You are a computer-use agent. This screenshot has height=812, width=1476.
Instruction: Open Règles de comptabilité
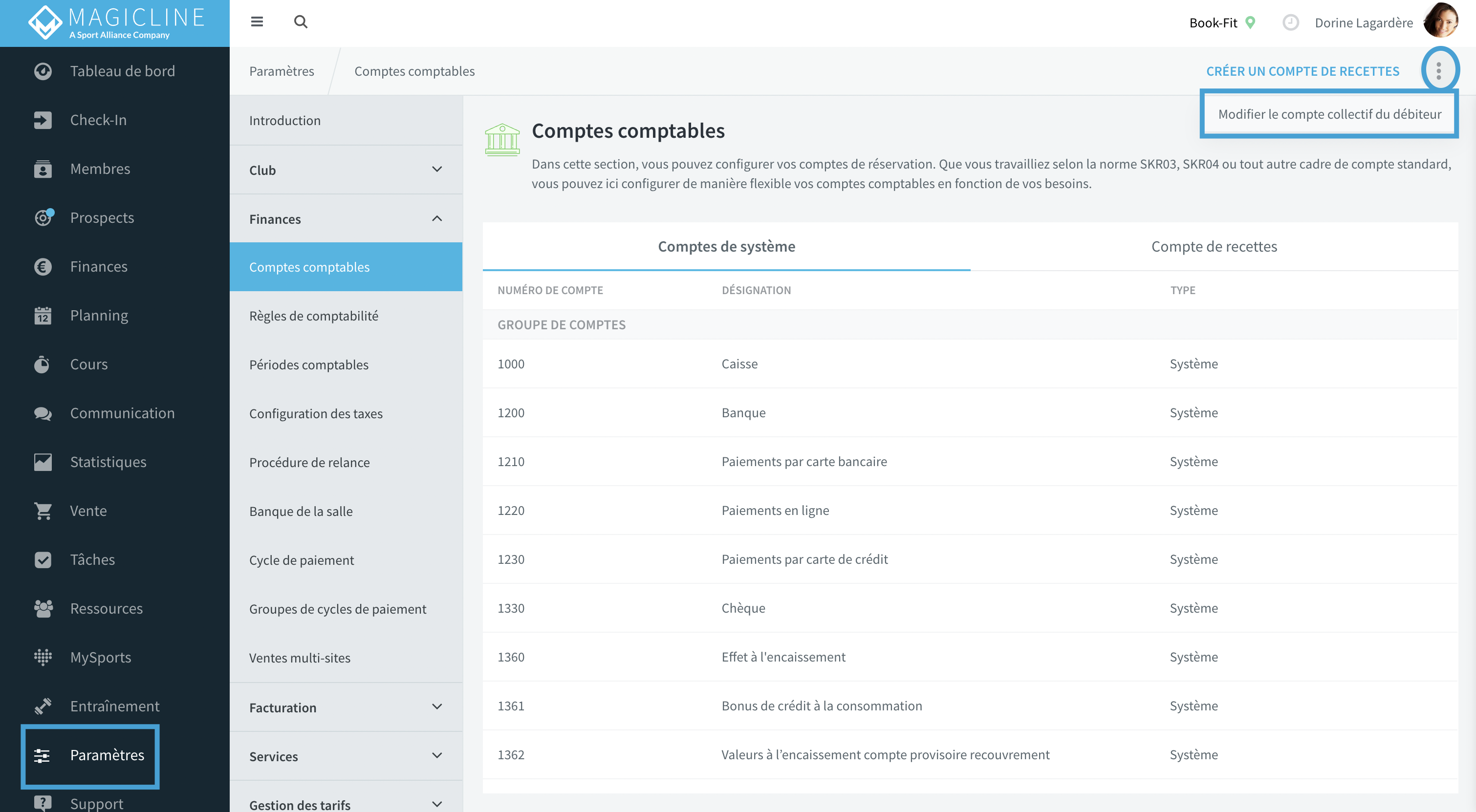[346, 316]
